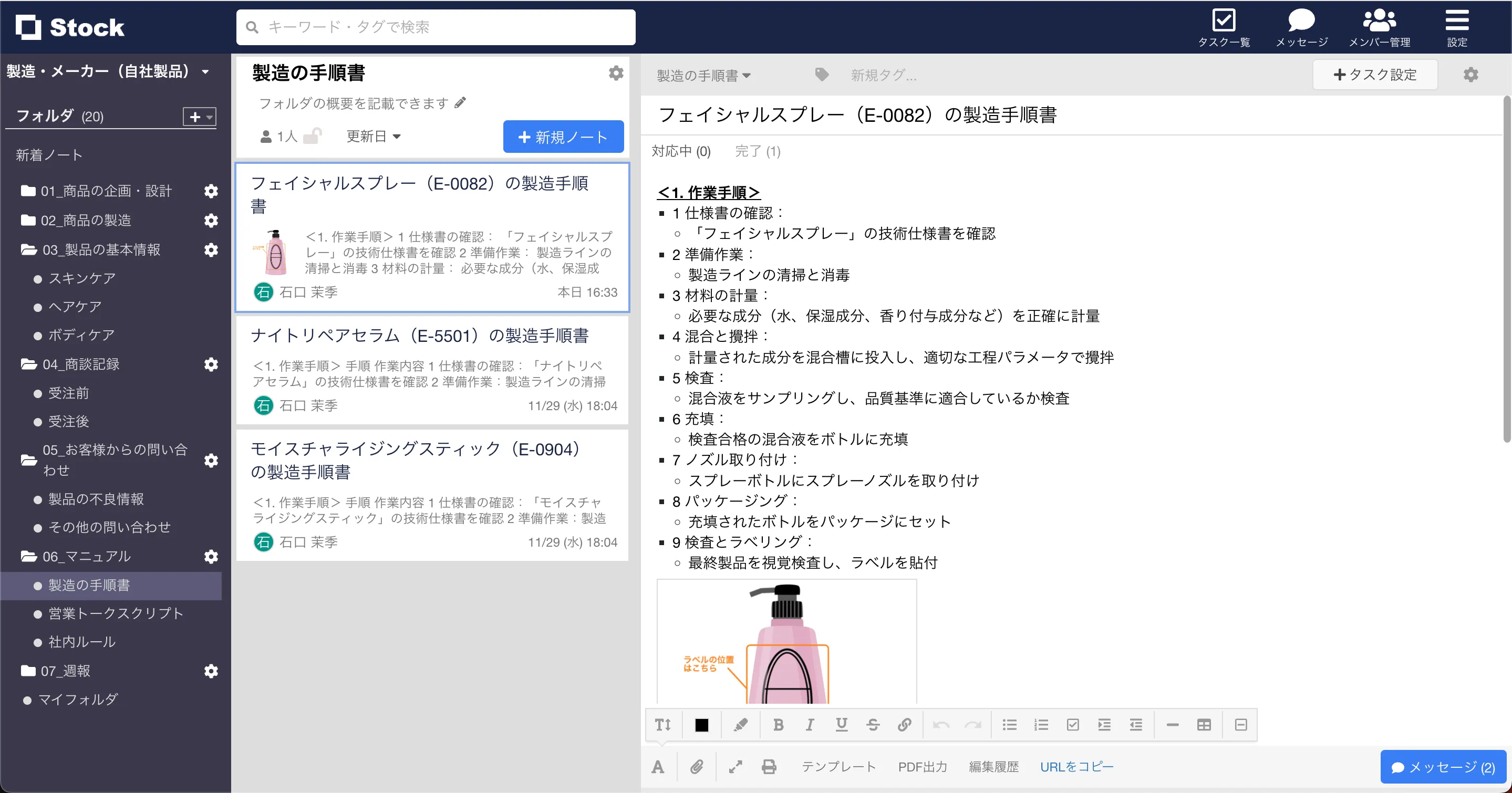The width and height of the screenshot is (1512, 793).
Task: Click the keyword search field at the top
Action: point(436,26)
